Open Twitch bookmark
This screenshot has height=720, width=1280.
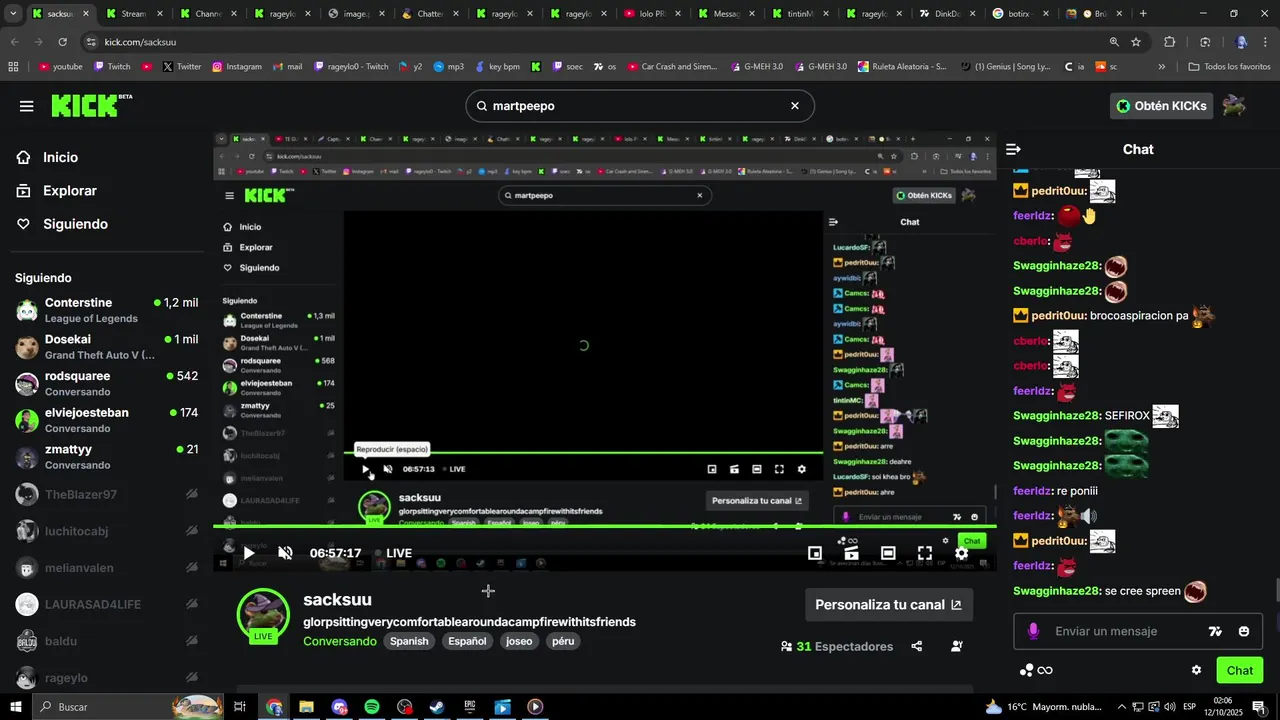(x=111, y=67)
